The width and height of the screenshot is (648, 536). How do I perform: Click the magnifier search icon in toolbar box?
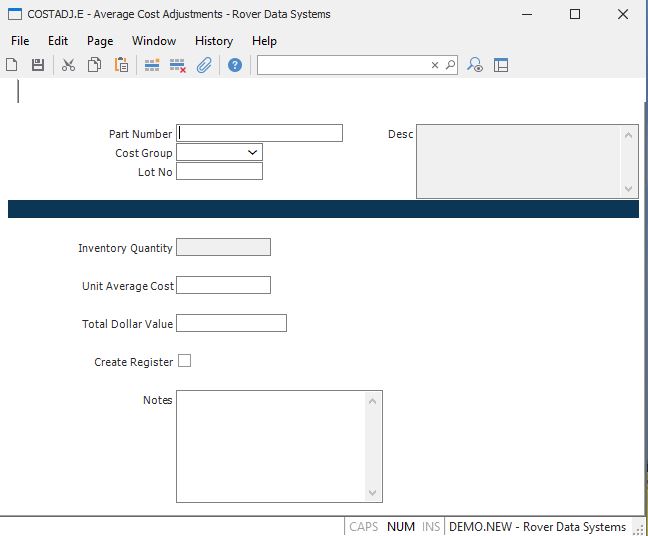coord(450,65)
